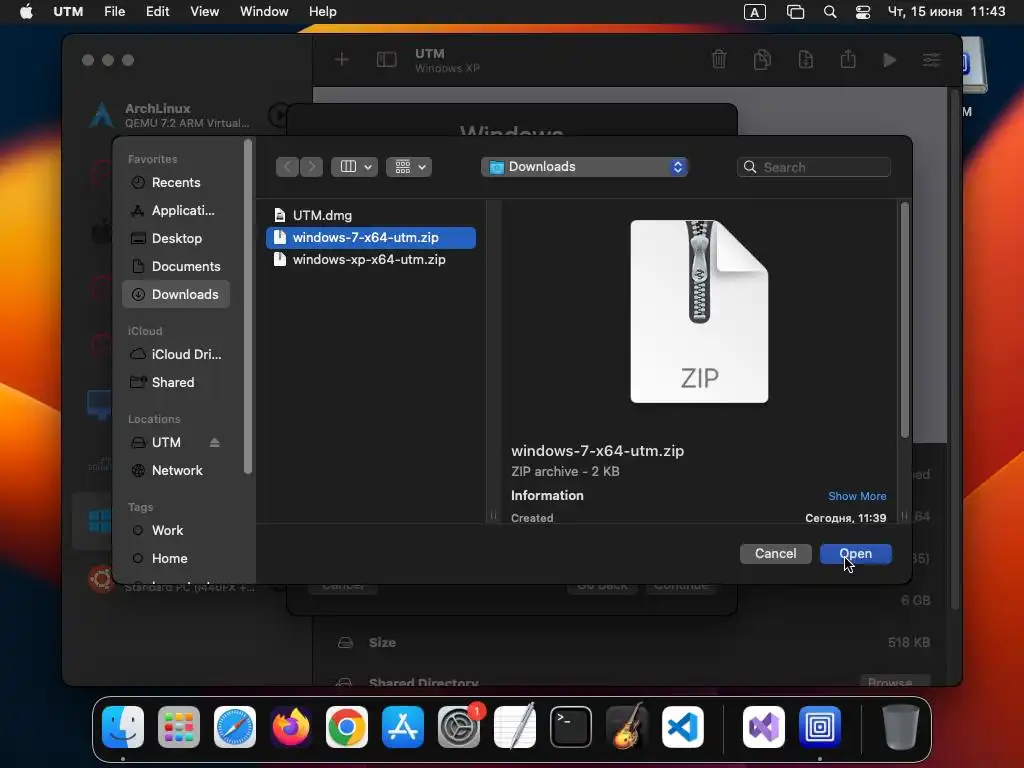
Task: Click the play icon in UTM toolbar
Action: (x=889, y=60)
